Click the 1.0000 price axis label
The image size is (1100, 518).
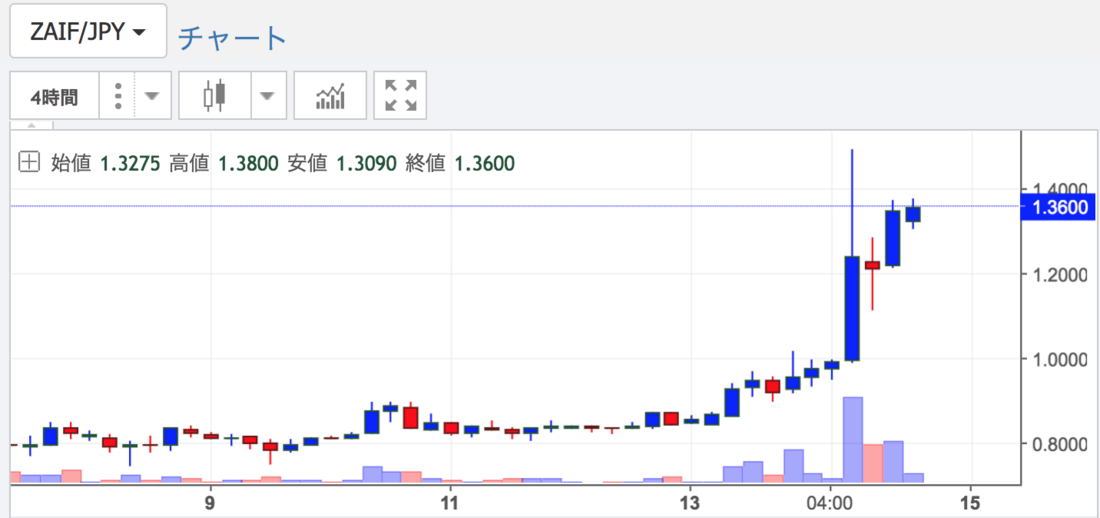(x=1061, y=359)
